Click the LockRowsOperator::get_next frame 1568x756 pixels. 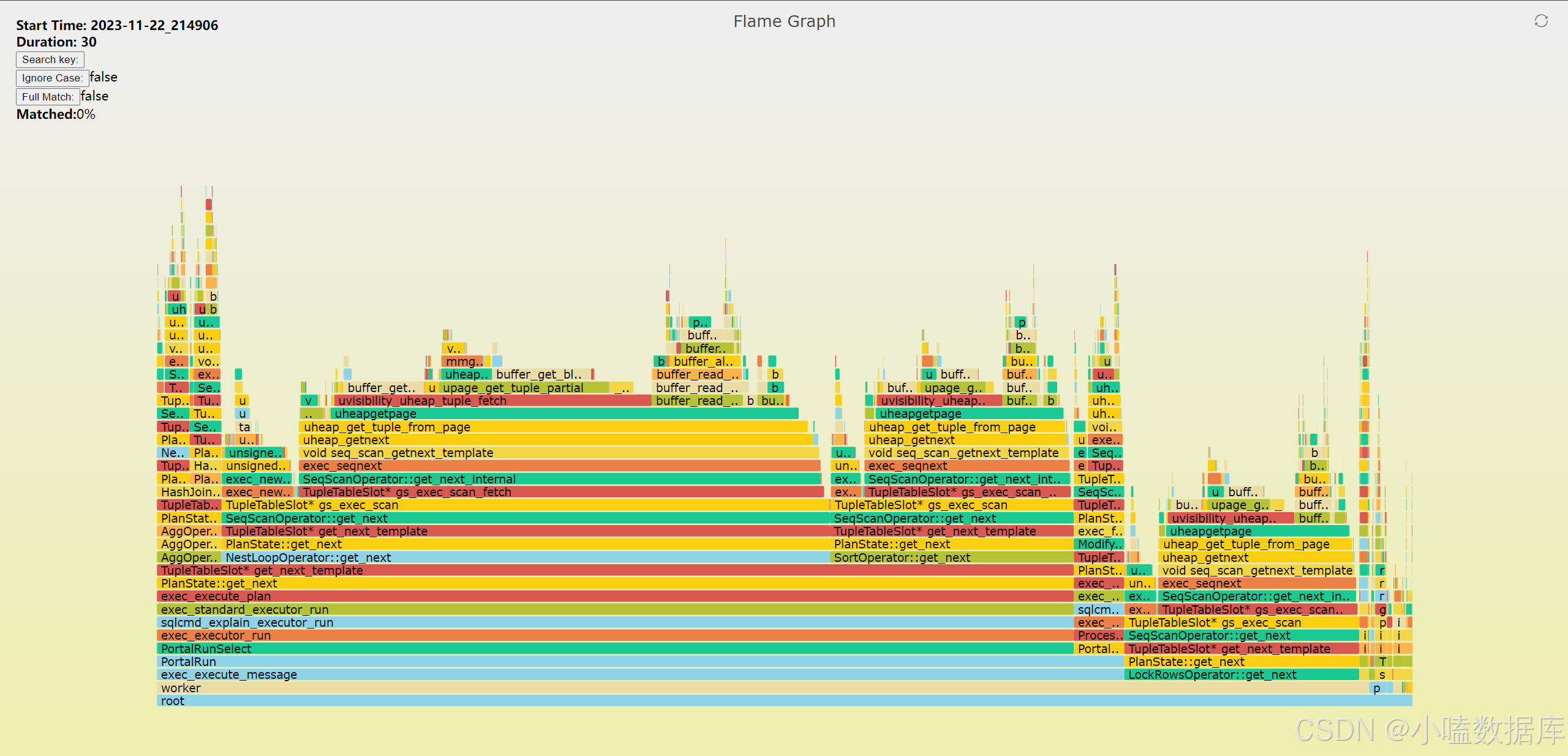point(1241,675)
